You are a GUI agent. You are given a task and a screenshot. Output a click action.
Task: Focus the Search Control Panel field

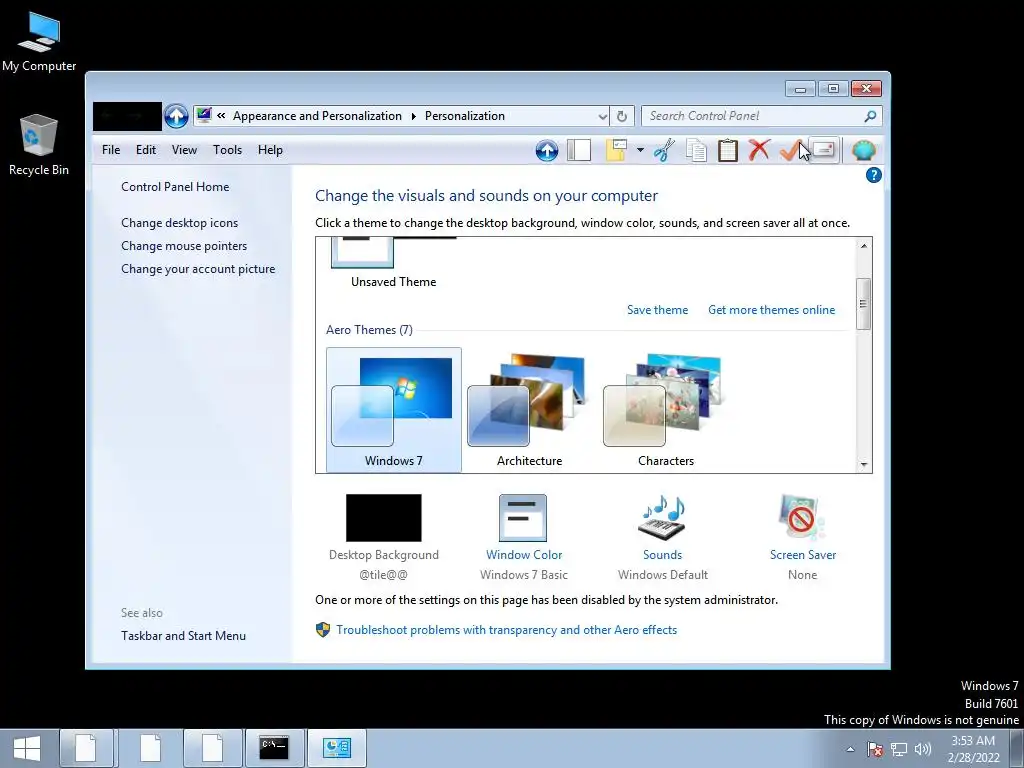(x=761, y=116)
